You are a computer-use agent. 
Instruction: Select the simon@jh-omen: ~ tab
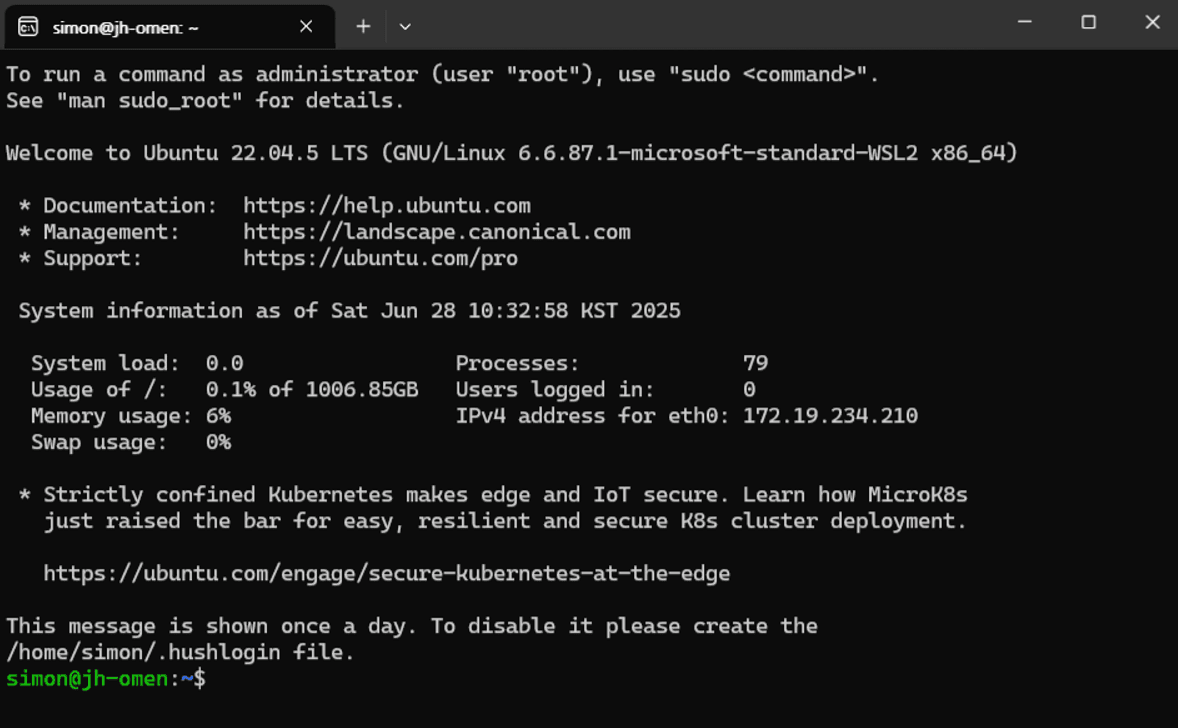point(170,27)
